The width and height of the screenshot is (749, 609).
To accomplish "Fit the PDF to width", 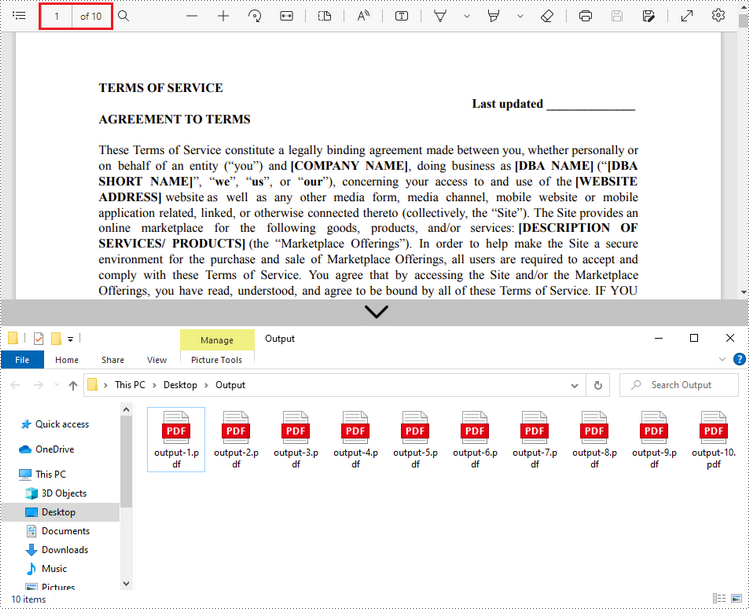I will click(287, 16).
